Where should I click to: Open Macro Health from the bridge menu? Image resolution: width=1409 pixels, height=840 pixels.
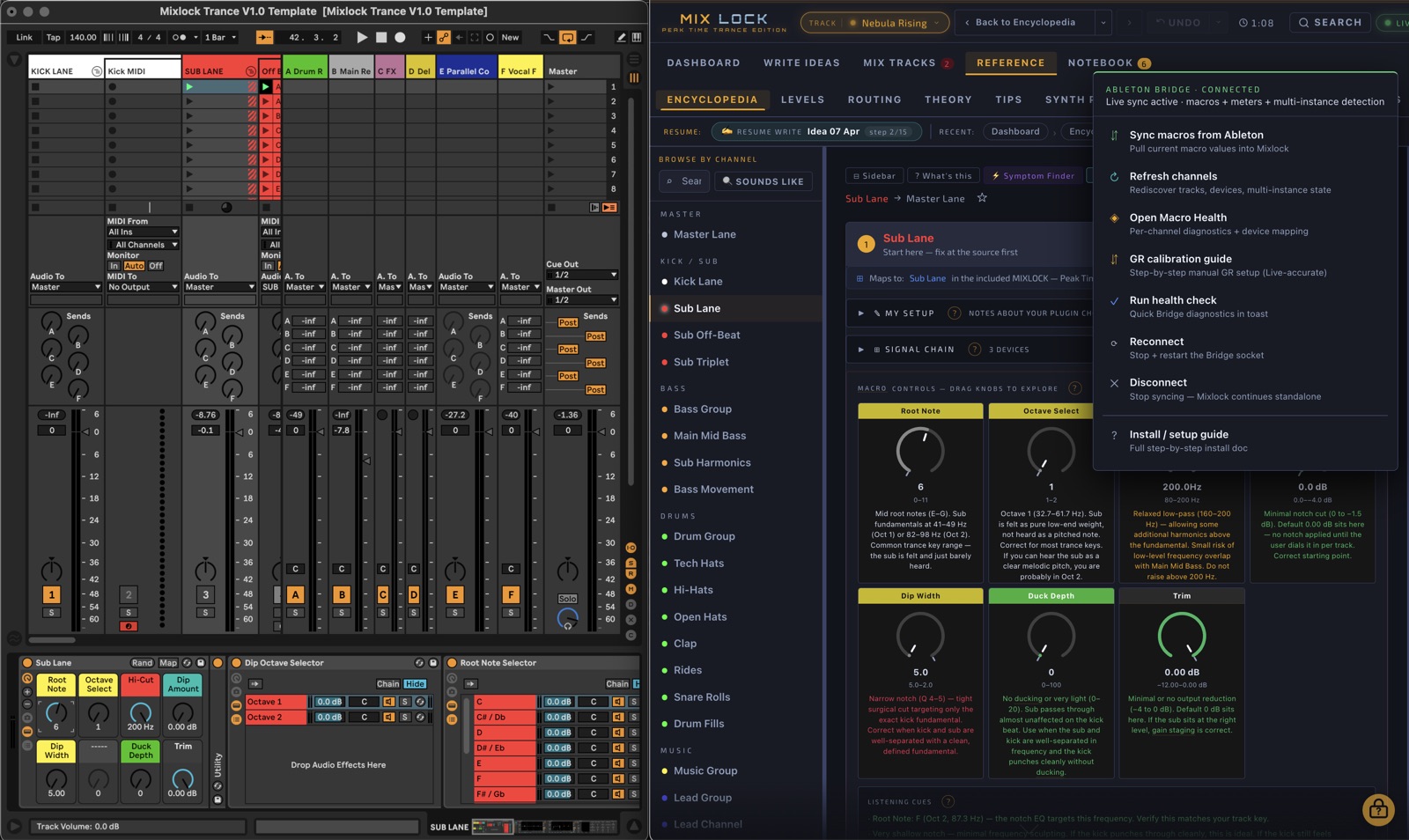[x=1245, y=225]
